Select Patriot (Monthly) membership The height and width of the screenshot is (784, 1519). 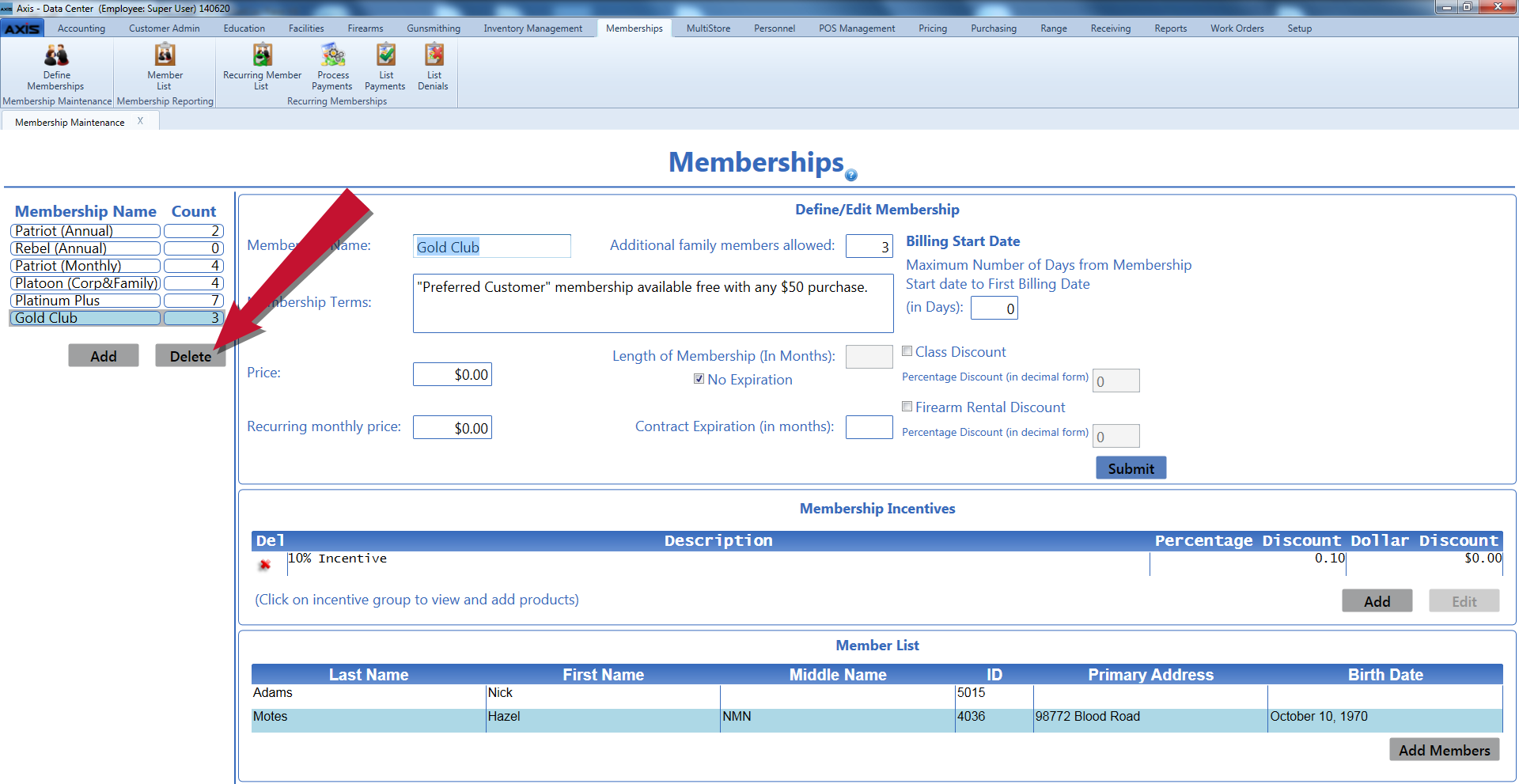tap(85, 266)
